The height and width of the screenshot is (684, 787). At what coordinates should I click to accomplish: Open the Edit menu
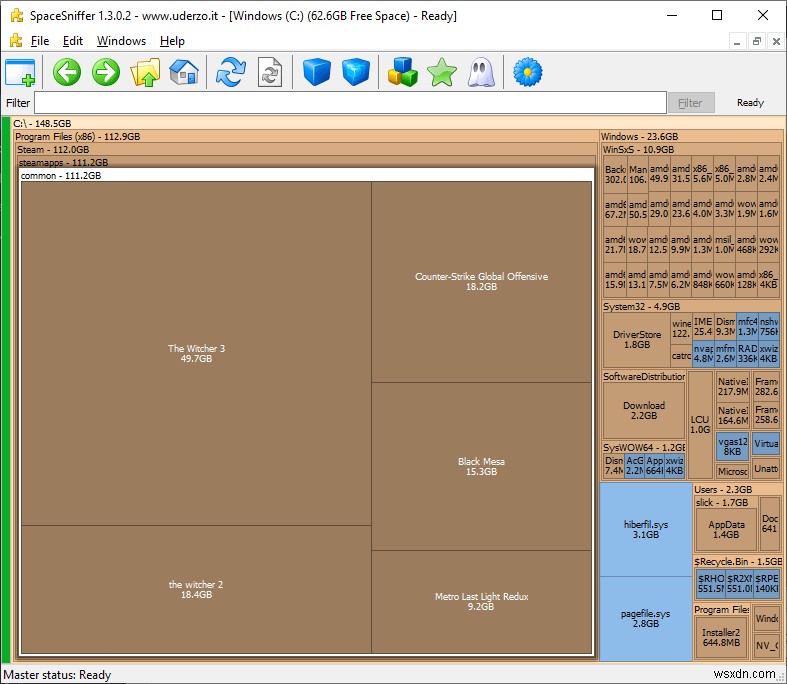click(73, 41)
